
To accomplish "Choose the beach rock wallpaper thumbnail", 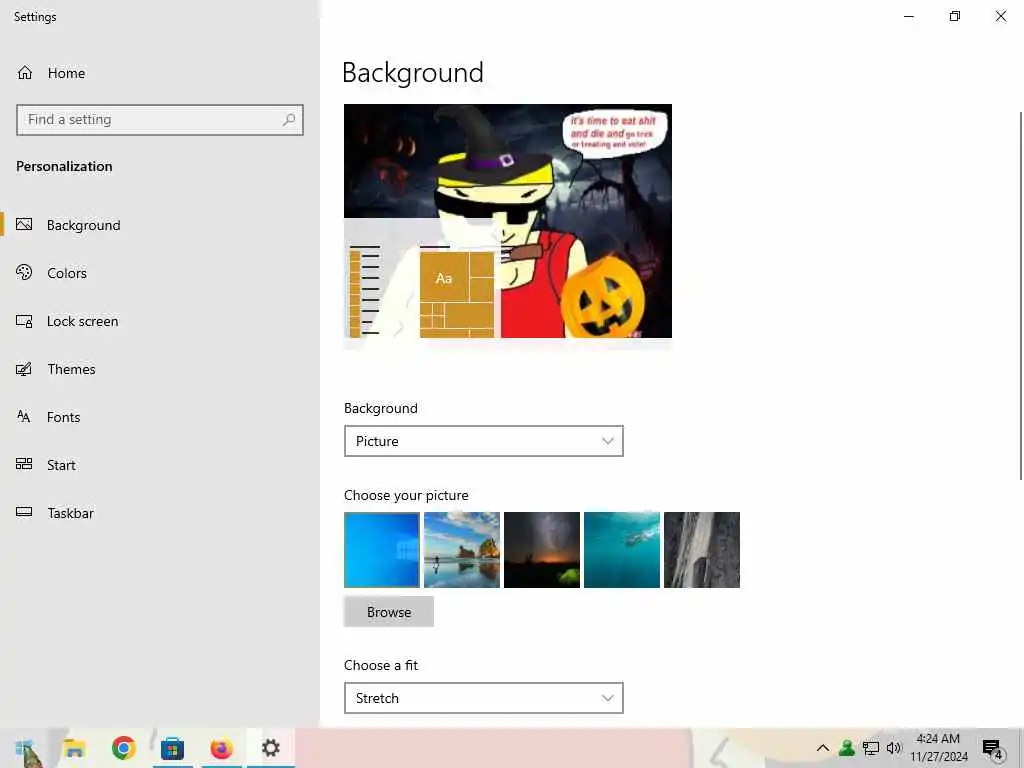I will click(x=462, y=550).
